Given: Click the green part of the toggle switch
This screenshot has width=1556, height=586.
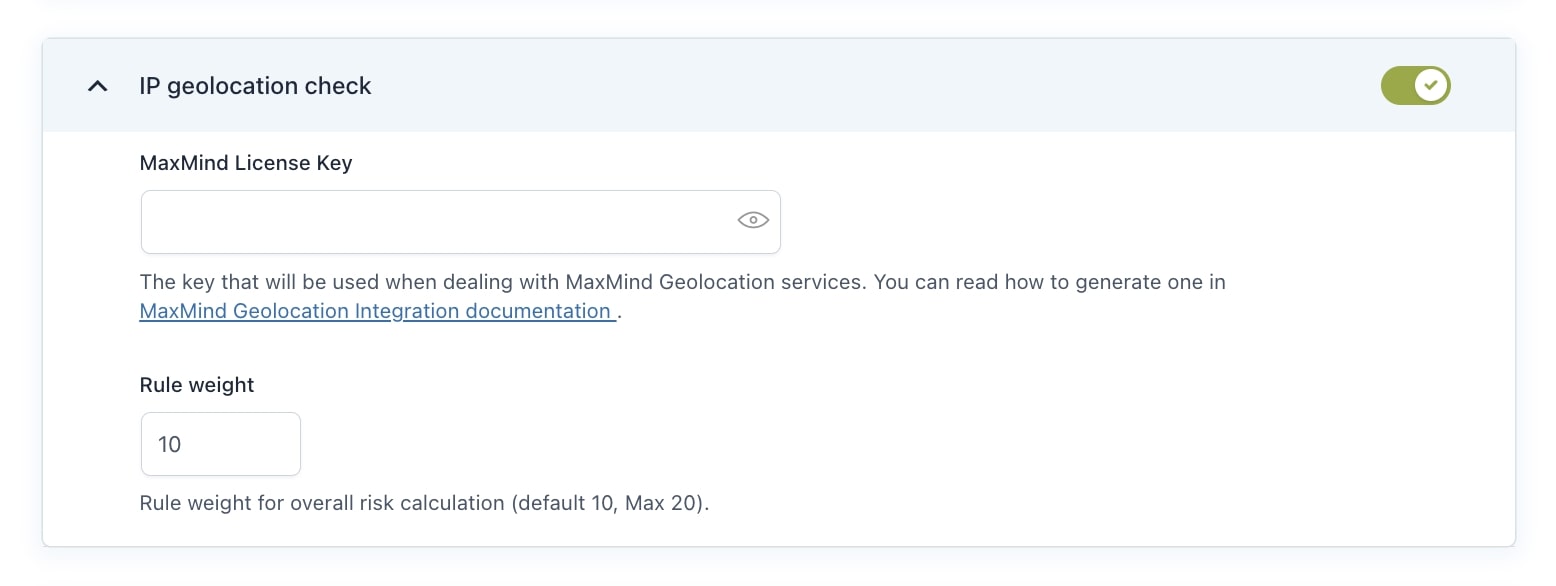Looking at the screenshot, I should pyautogui.click(x=1397, y=86).
